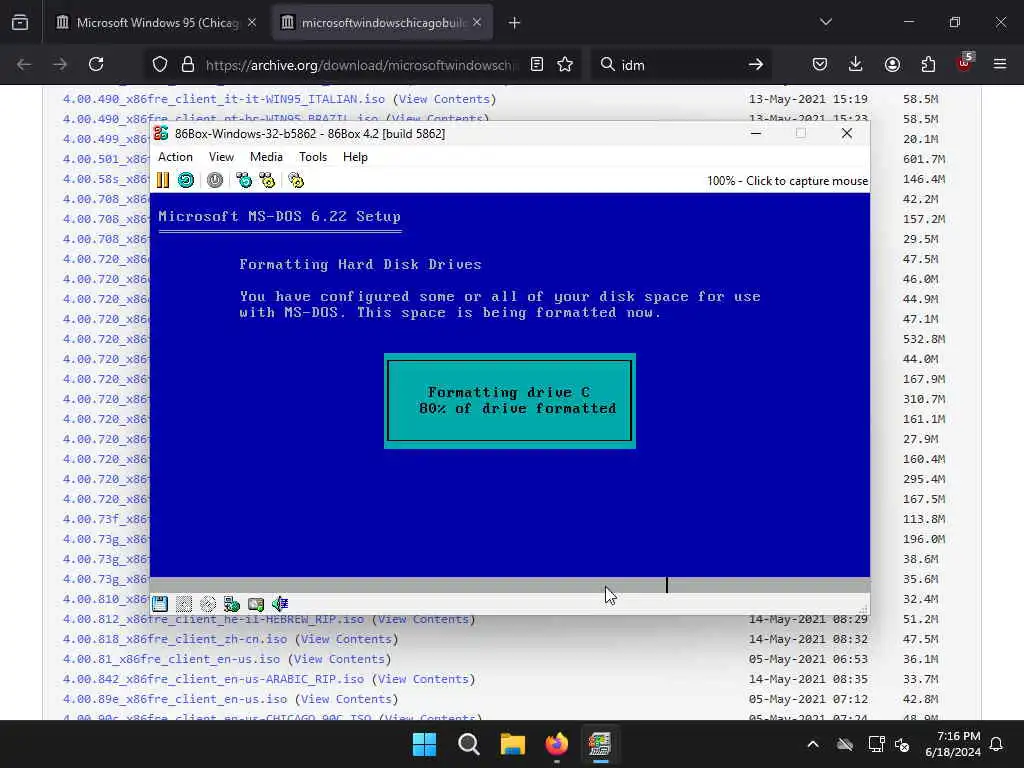The height and width of the screenshot is (768, 1024).
Task: Click the archive.org URL address field
Action: (360, 65)
